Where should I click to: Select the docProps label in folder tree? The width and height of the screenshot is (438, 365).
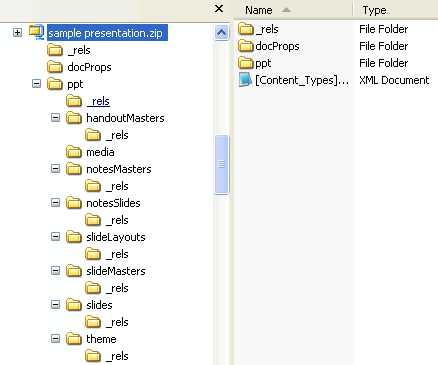tap(89, 67)
